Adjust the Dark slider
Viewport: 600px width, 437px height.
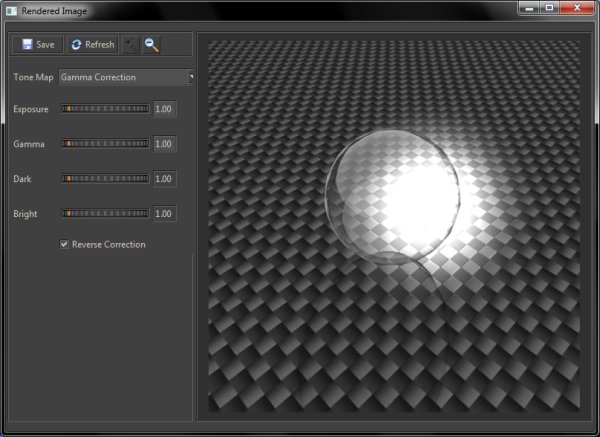pyautogui.click(x=106, y=179)
